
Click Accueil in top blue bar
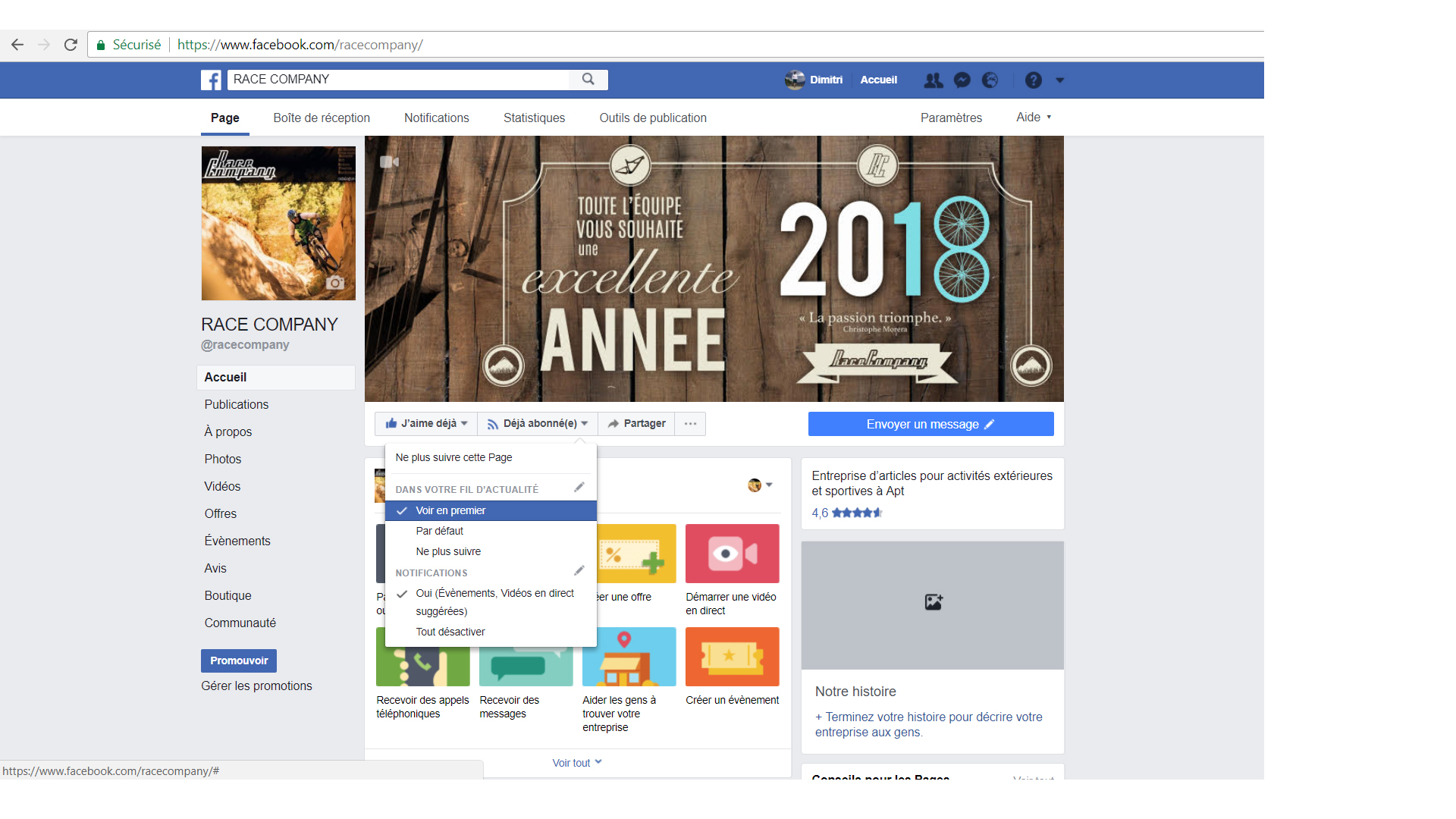click(878, 80)
